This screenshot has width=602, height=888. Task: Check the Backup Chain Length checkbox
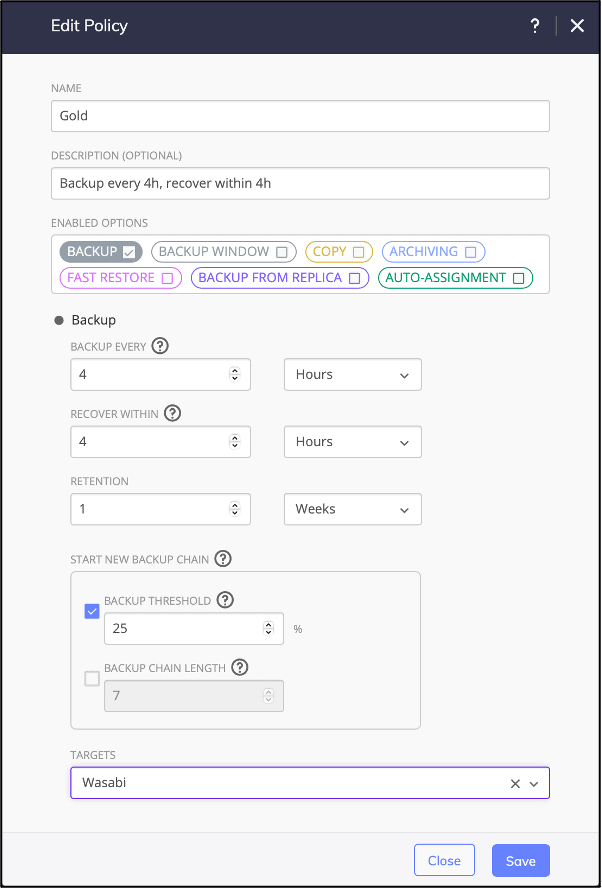tap(92, 678)
